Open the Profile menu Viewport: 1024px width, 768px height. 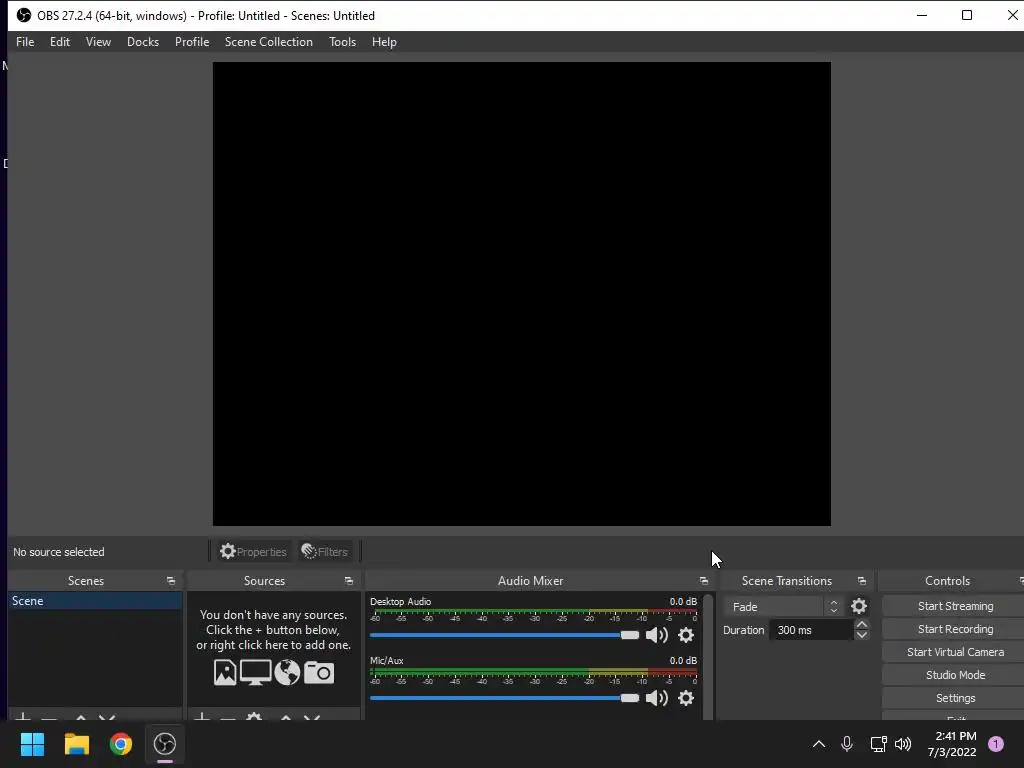click(x=191, y=42)
